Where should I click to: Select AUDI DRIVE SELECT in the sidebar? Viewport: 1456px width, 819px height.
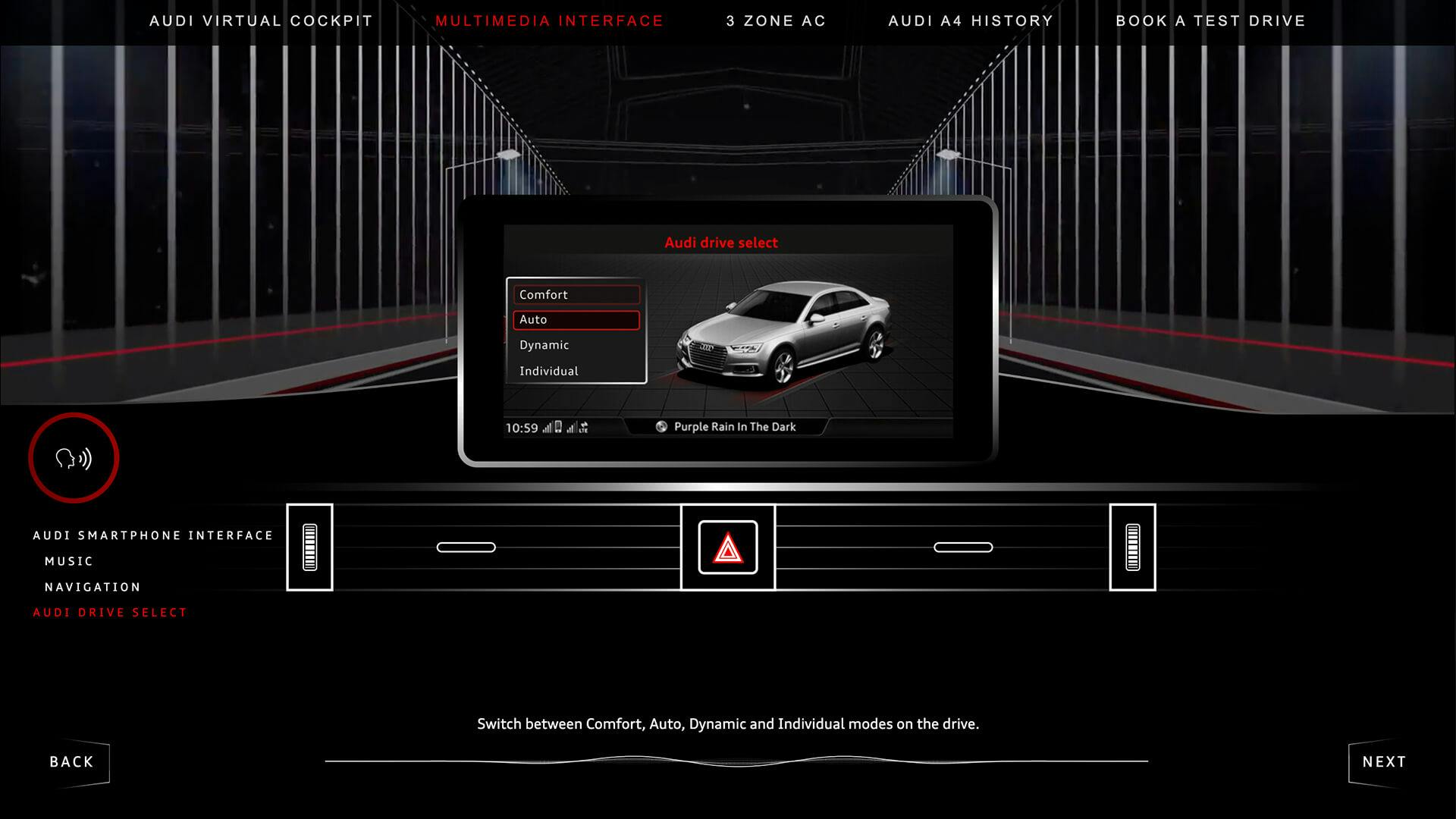coord(109,612)
